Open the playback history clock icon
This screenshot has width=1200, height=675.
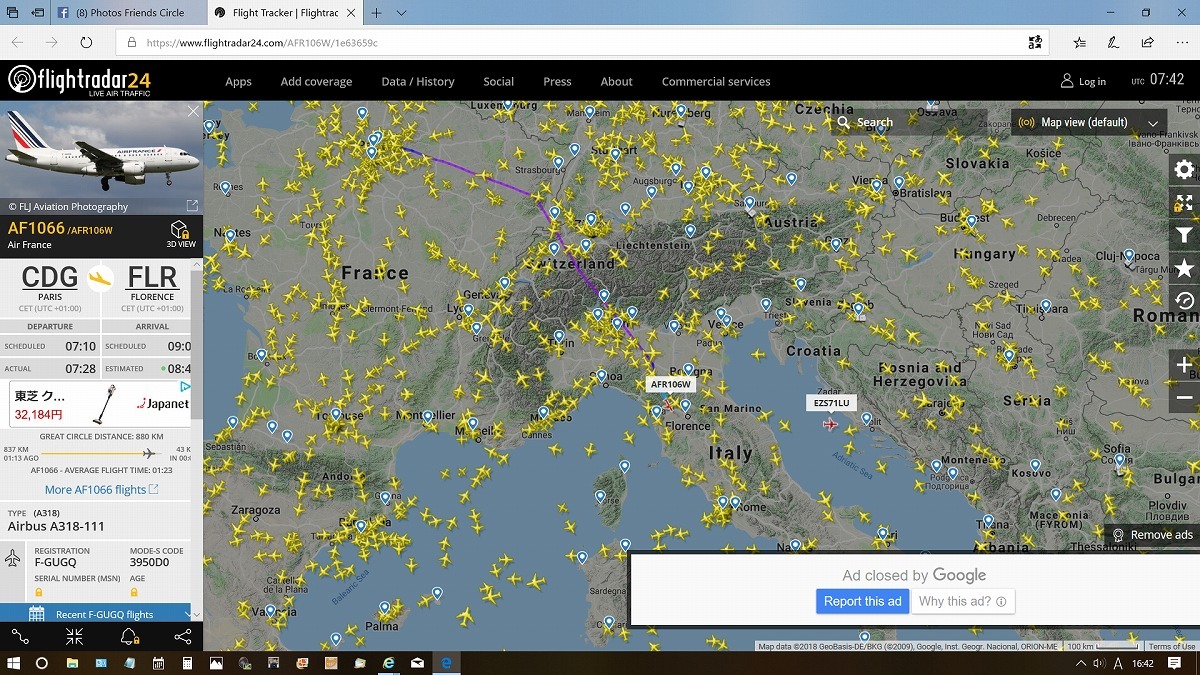pyautogui.click(x=1184, y=300)
